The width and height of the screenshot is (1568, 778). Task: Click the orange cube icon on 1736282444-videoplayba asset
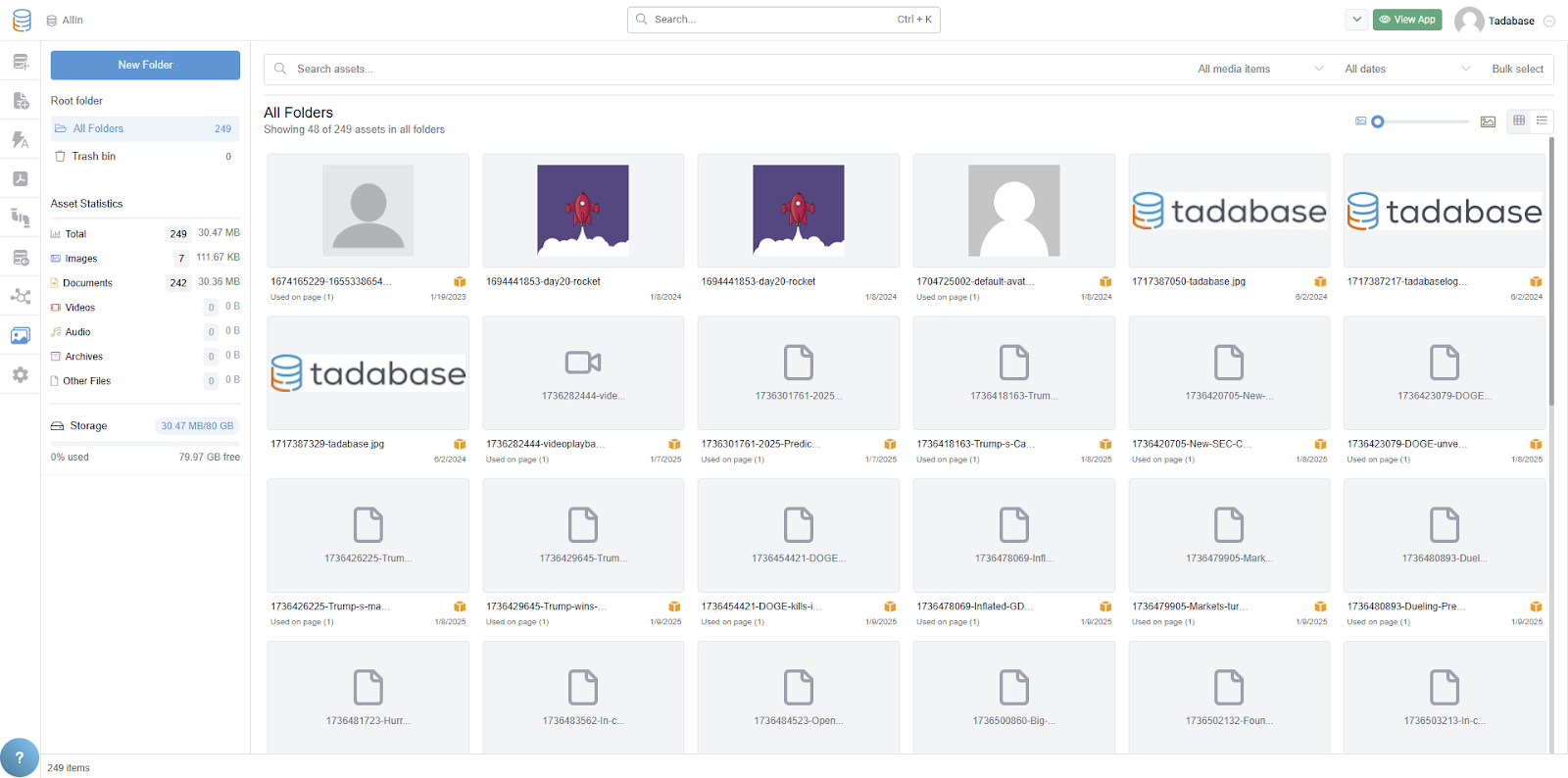(x=674, y=445)
